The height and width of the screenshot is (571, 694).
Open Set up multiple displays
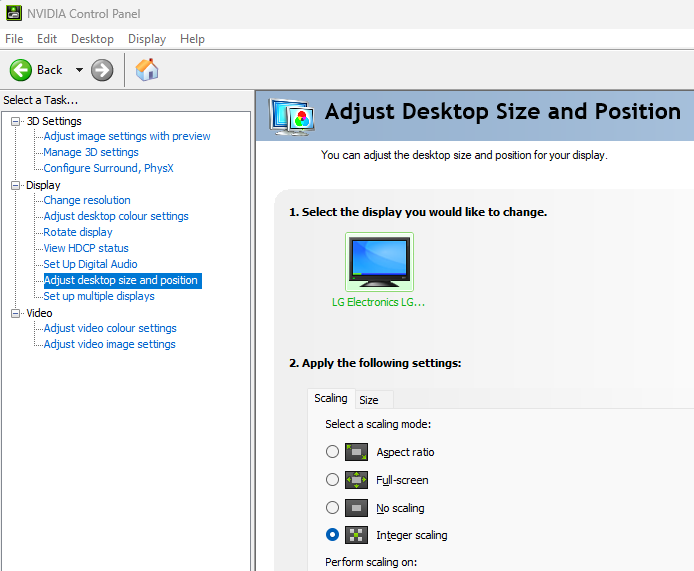click(99, 296)
